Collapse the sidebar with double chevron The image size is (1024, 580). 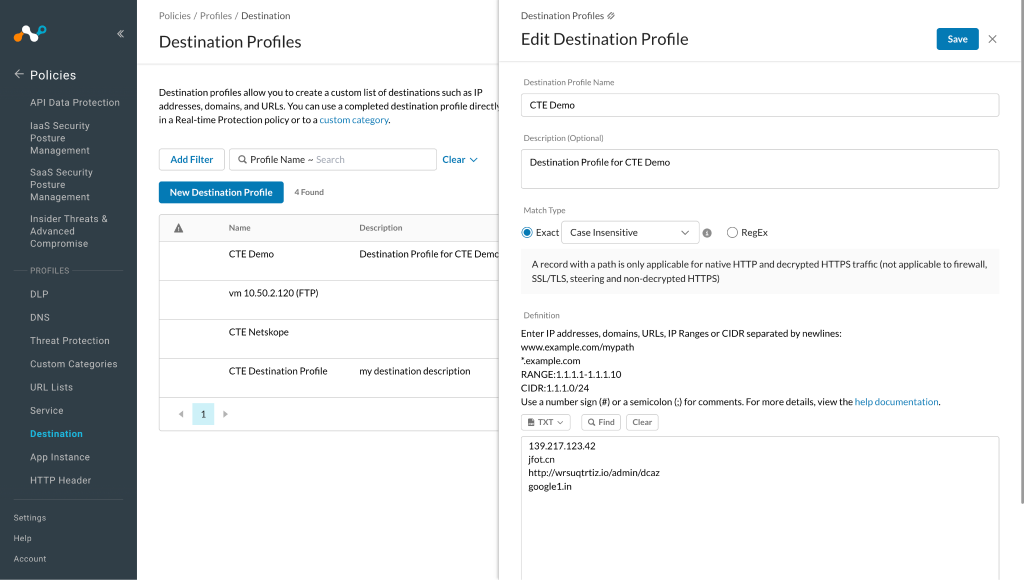pos(121,34)
